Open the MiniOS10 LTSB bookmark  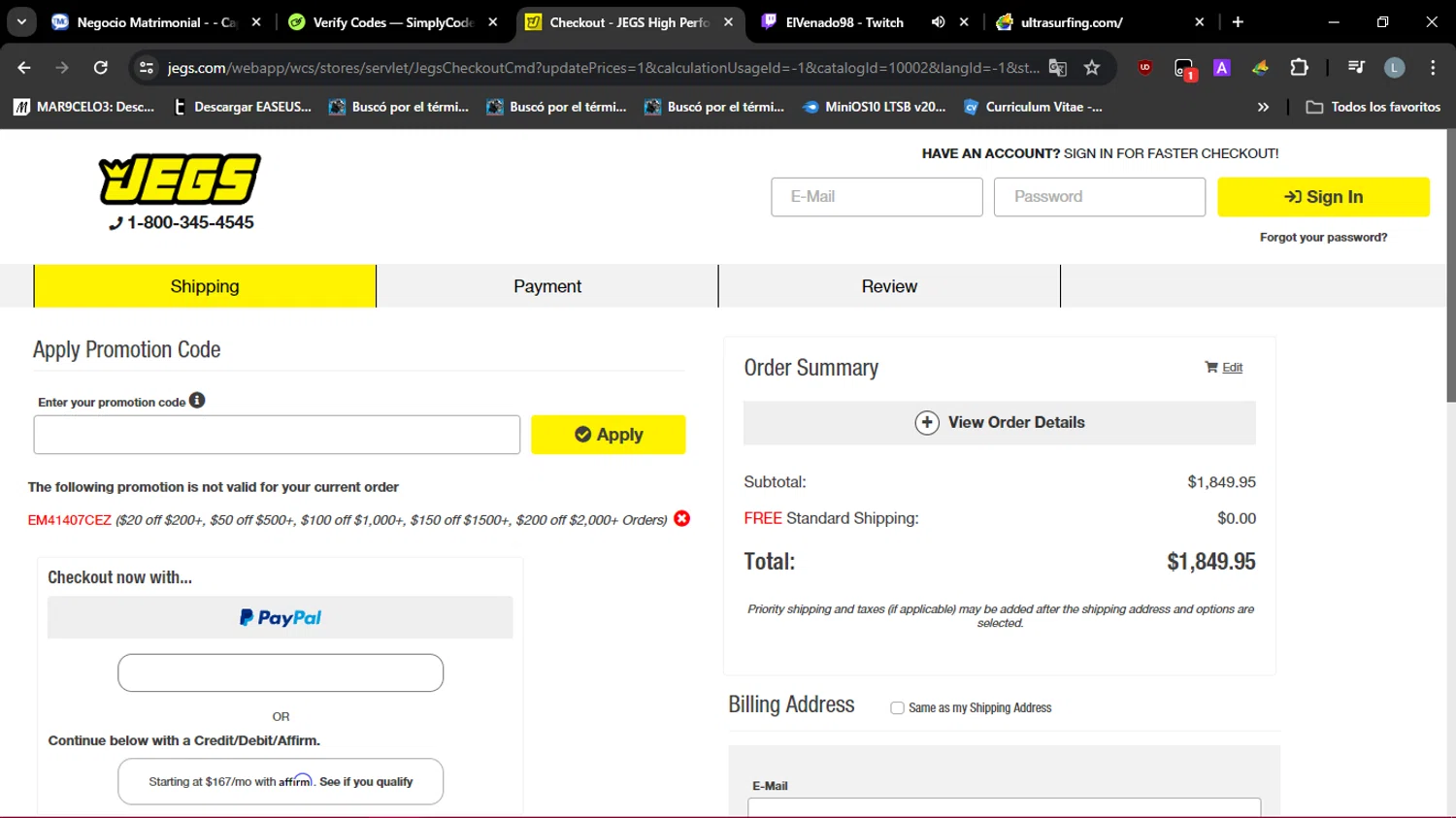point(874,107)
